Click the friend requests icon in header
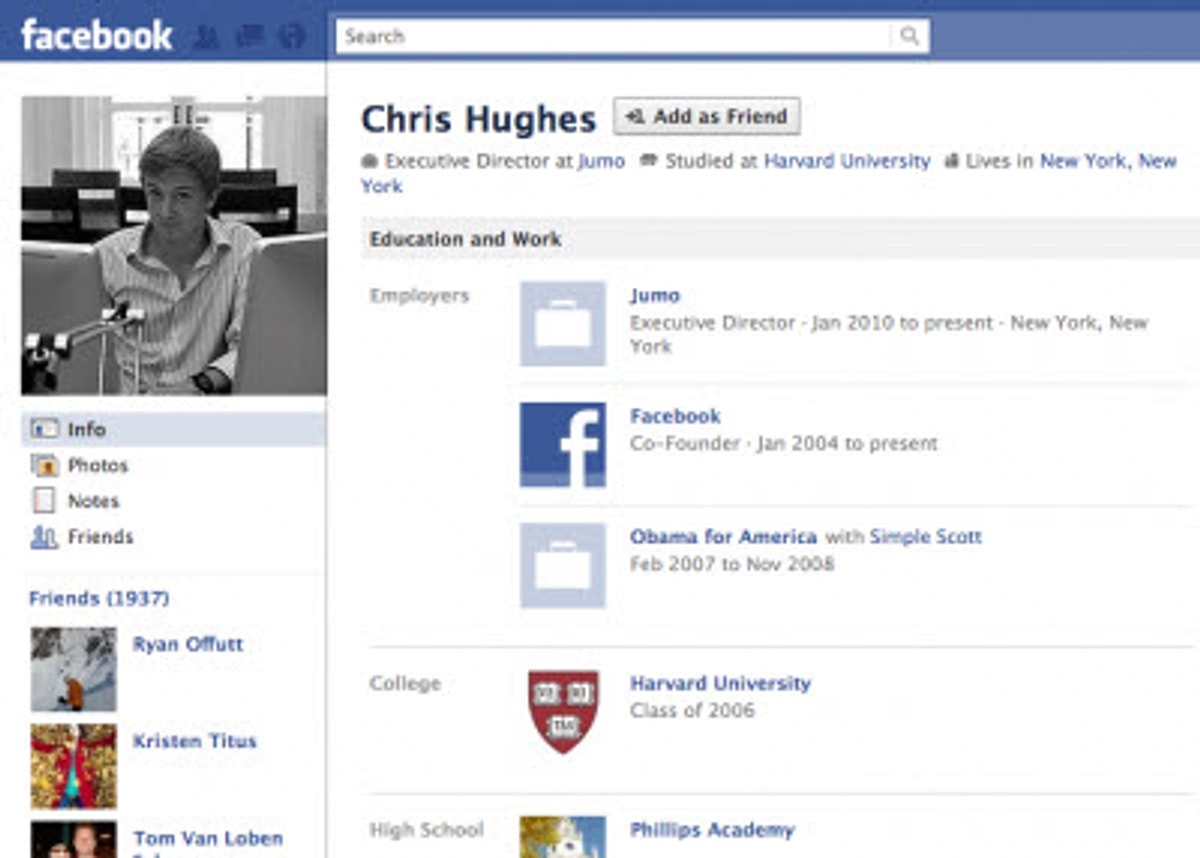The width and height of the screenshot is (1200, 858). 206,37
